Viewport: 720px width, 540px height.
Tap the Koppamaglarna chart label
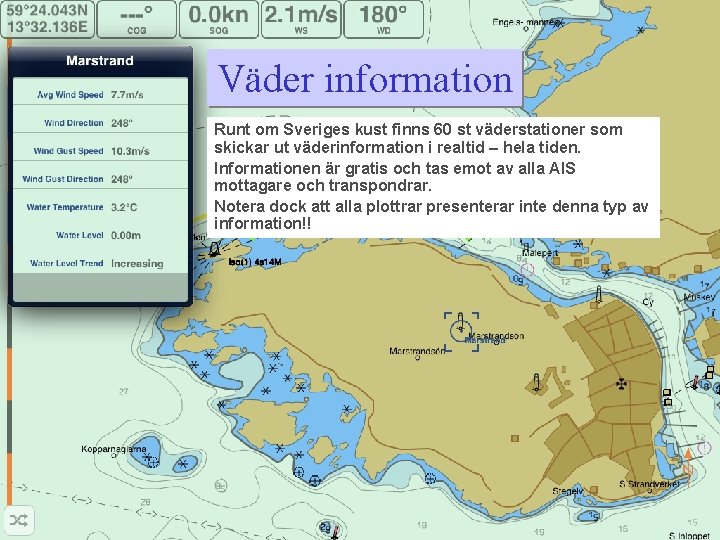tap(114, 449)
